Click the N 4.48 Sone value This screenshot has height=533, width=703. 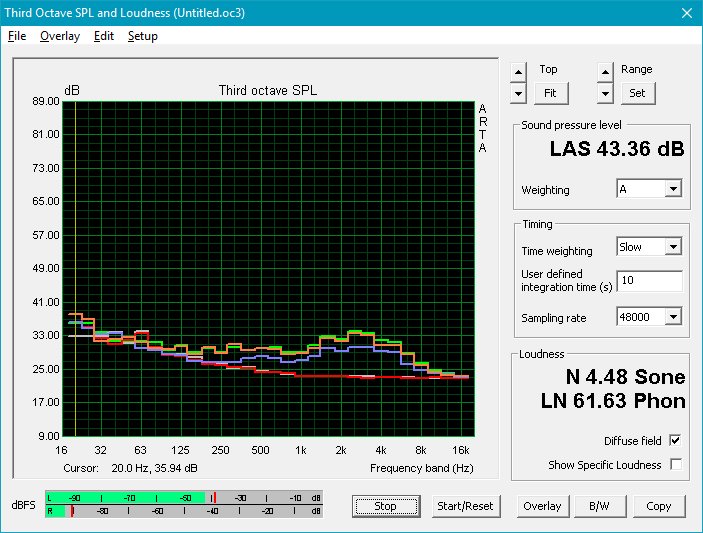tap(625, 377)
